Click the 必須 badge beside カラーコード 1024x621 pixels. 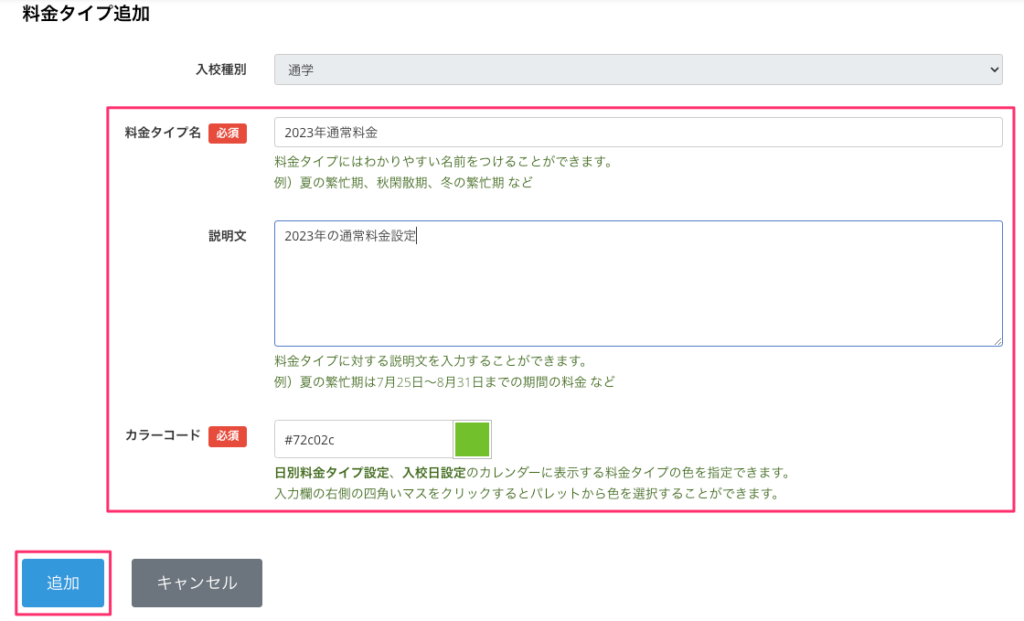tap(227, 436)
